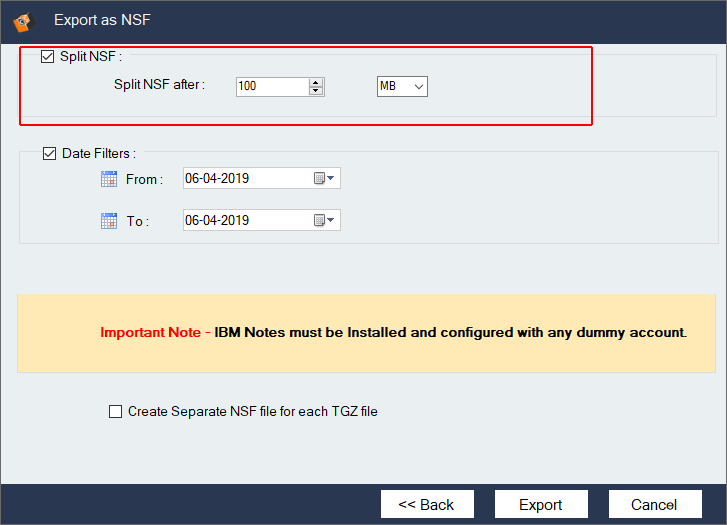The width and height of the screenshot is (727, 525).
Task: Uncheck the Date Filters option
Action: 50,154
